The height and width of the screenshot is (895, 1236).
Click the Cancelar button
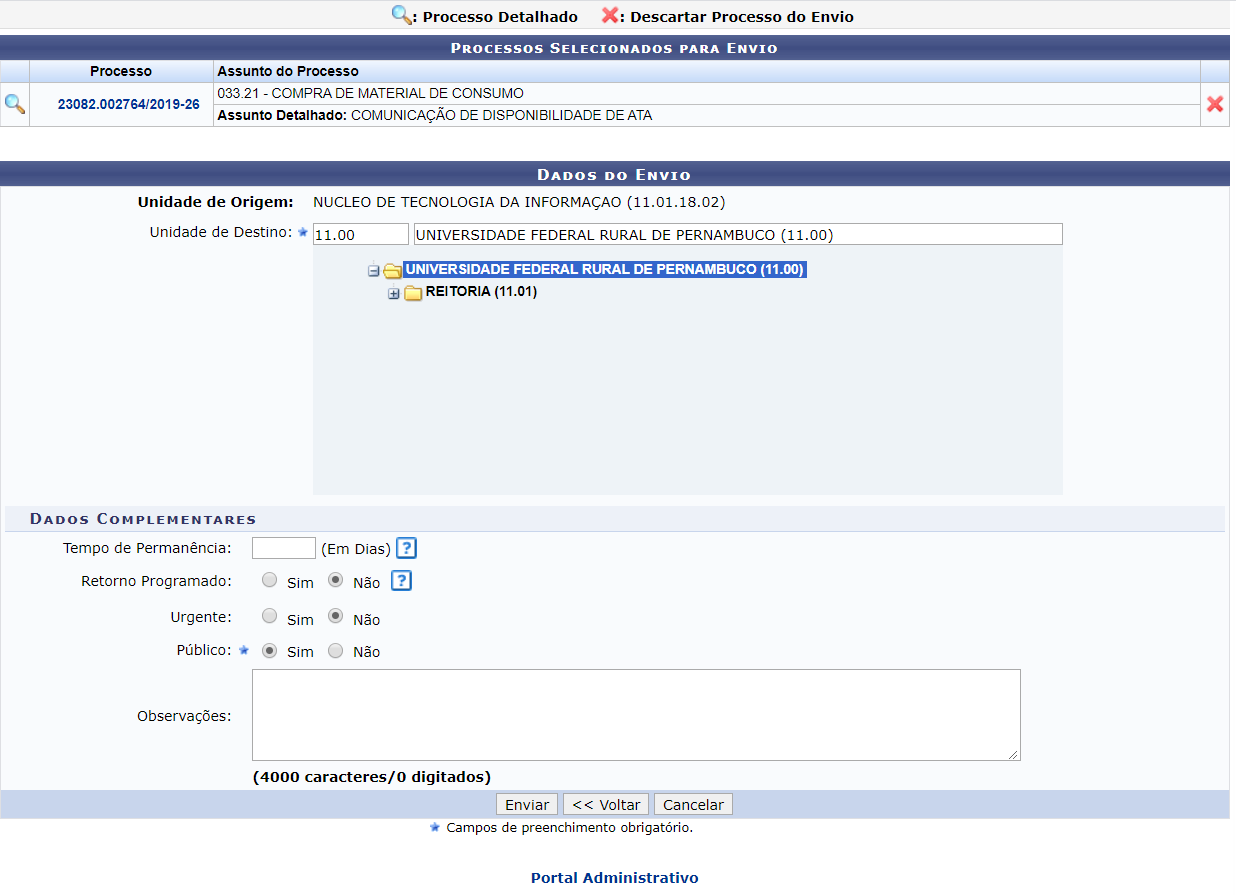coord(693,804)
